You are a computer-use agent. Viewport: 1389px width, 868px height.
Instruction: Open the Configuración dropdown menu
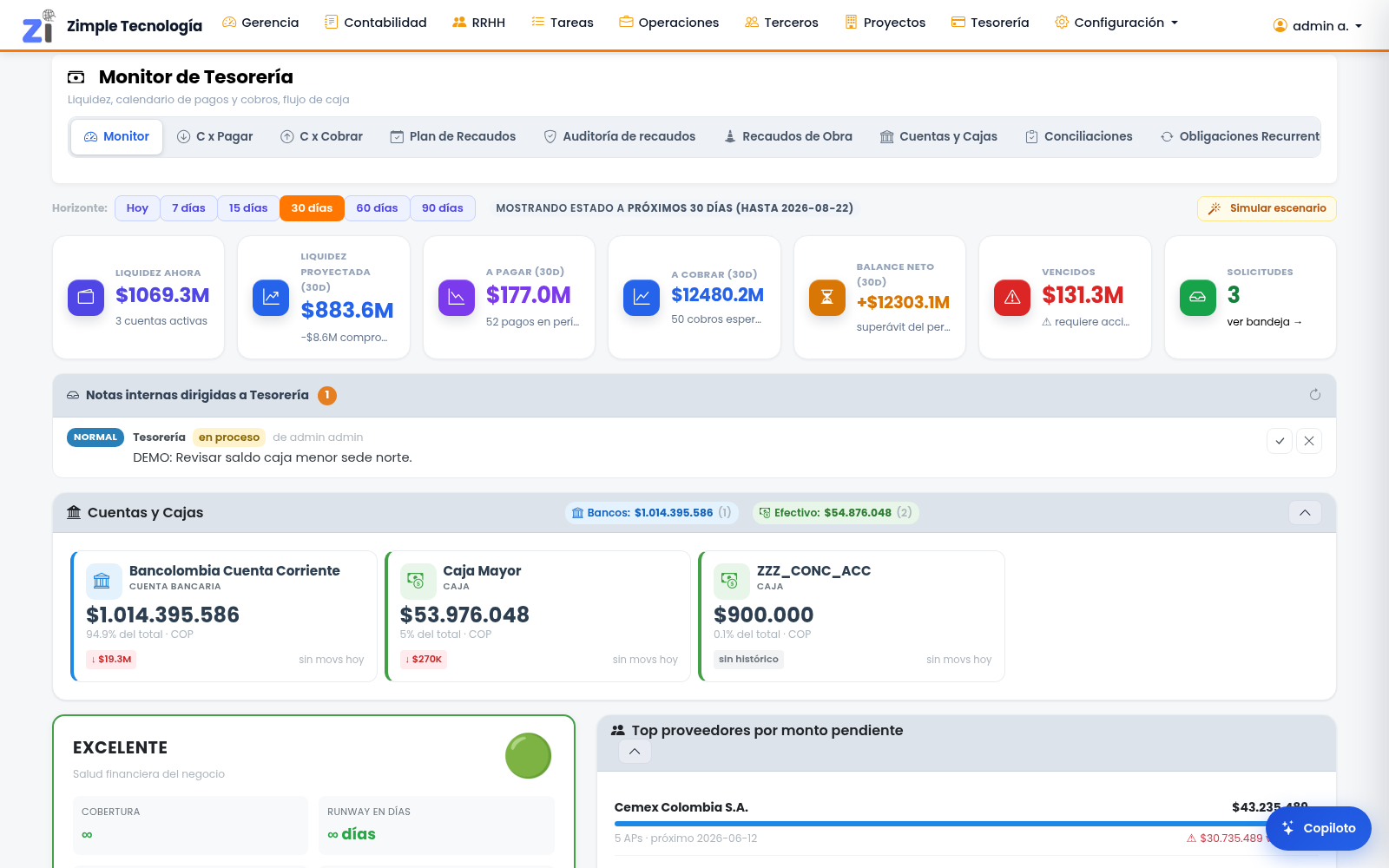(x=1116, y=23)
